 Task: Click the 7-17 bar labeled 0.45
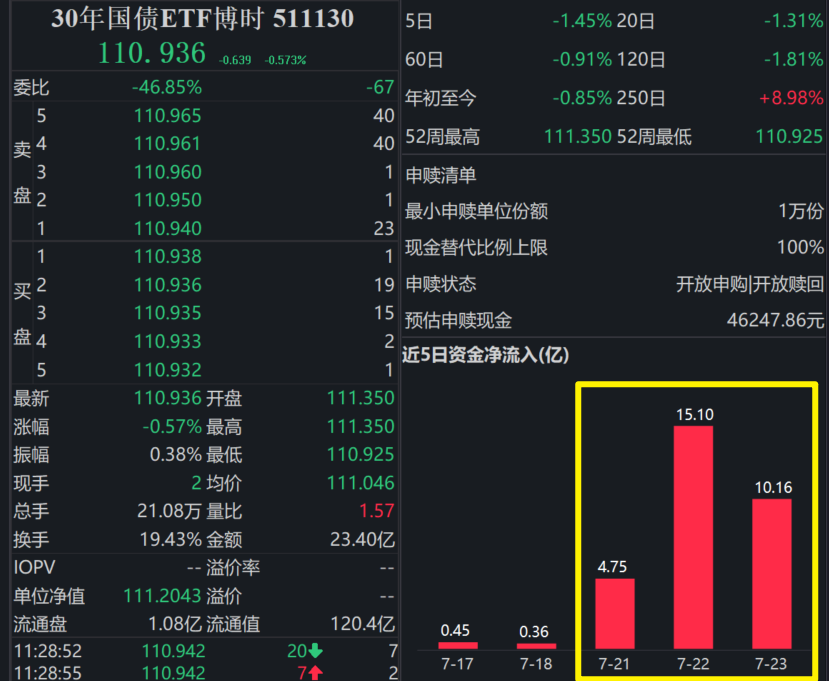458,645
